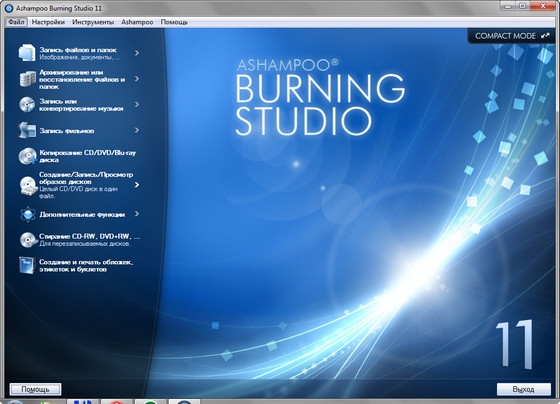Open the Инструменты menu
560x404 pixels.
[x=93, y=22]
